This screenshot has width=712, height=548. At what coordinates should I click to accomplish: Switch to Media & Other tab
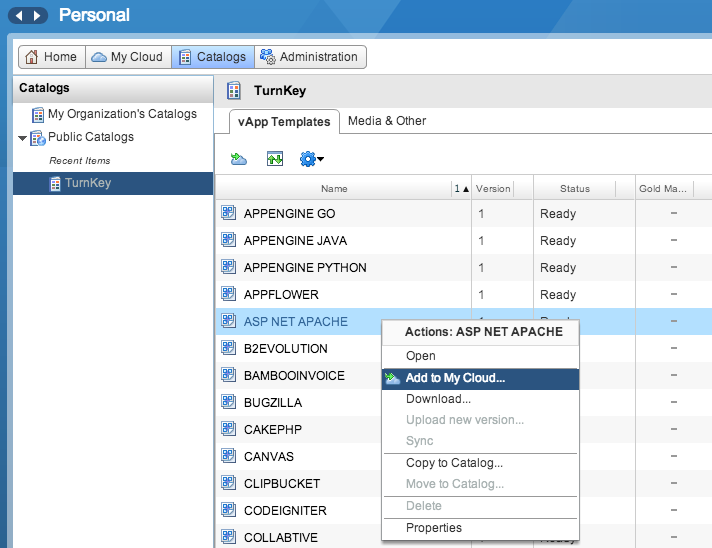(x=387, y=121)
